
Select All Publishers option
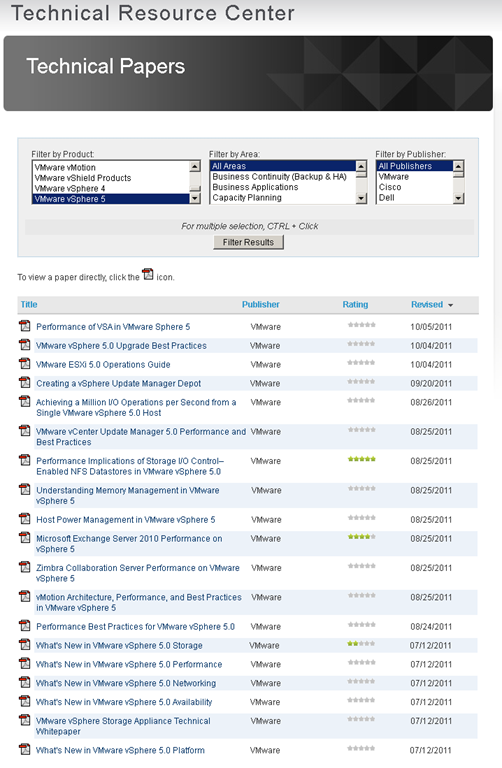[415, 166]
